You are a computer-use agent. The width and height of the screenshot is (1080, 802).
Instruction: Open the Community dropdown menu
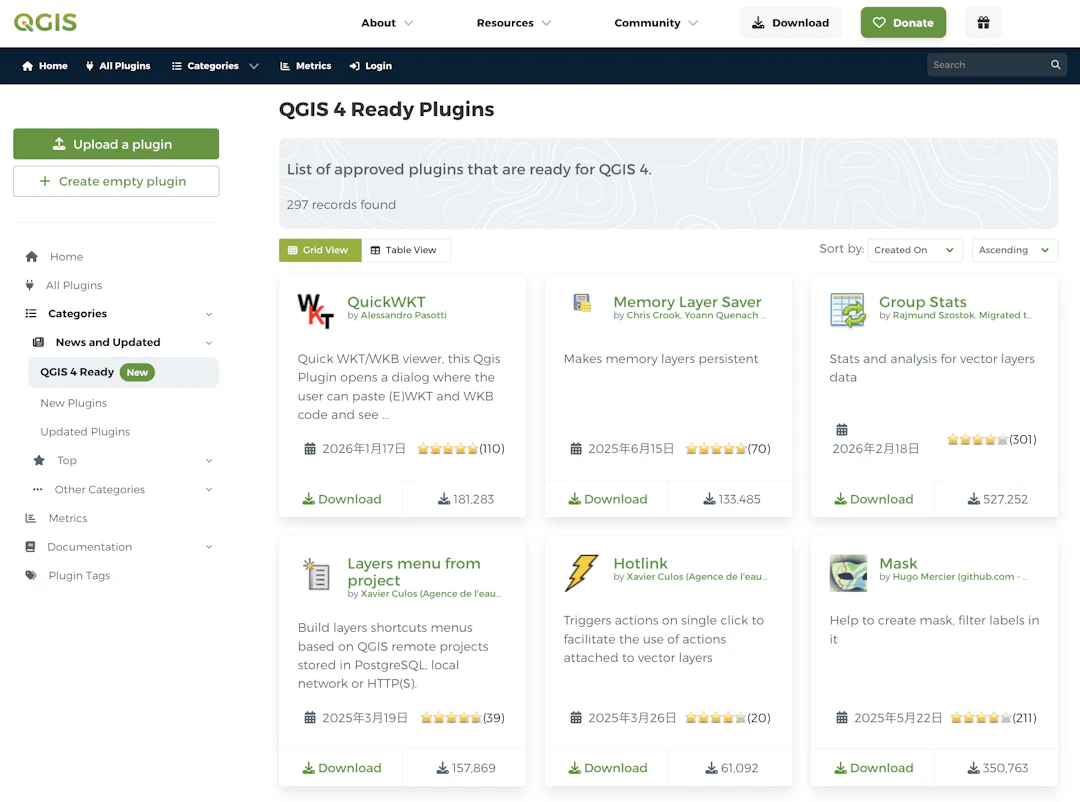[x=656, y=23]
